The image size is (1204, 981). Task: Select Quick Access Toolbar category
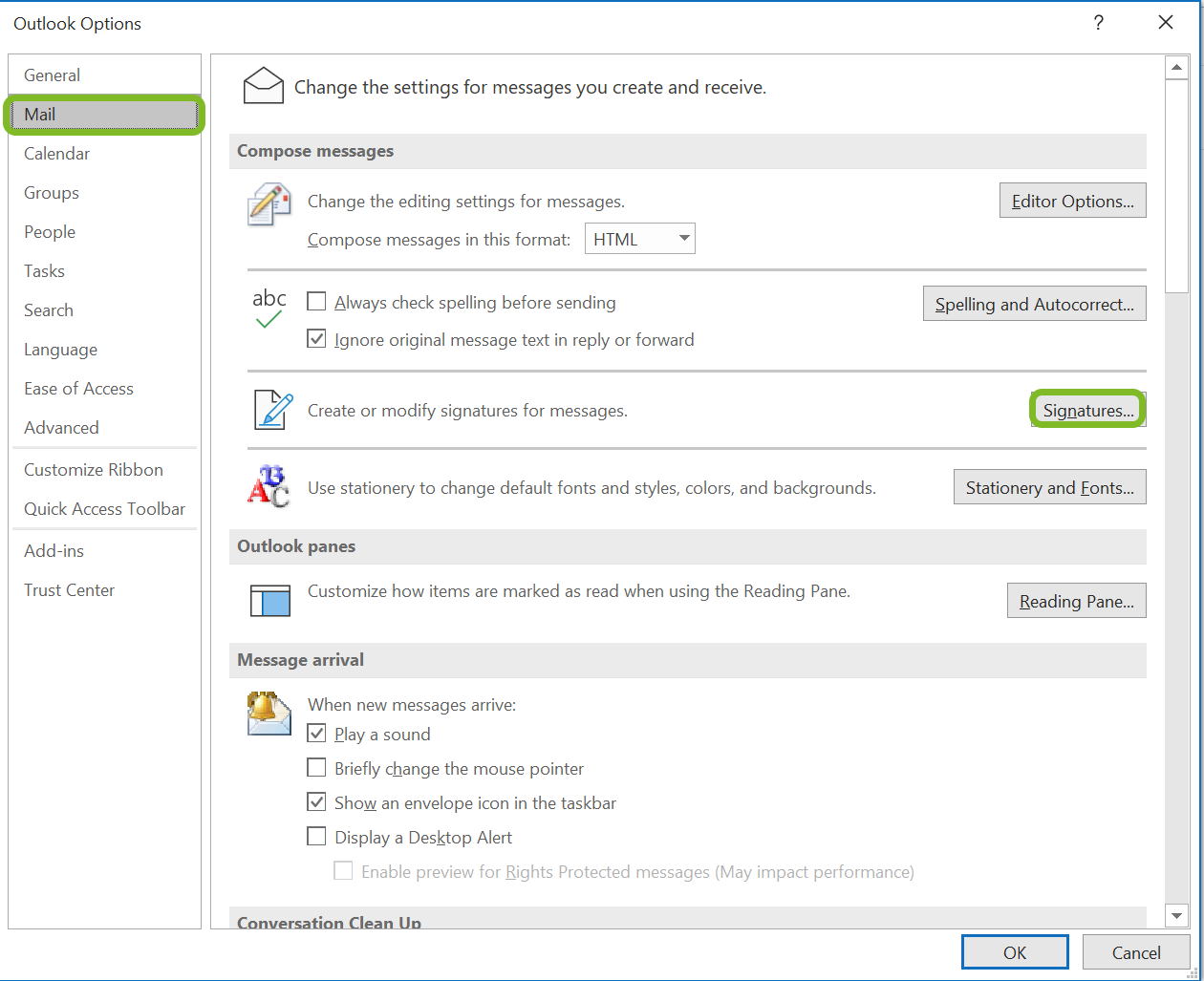click(x=104, y=508)
